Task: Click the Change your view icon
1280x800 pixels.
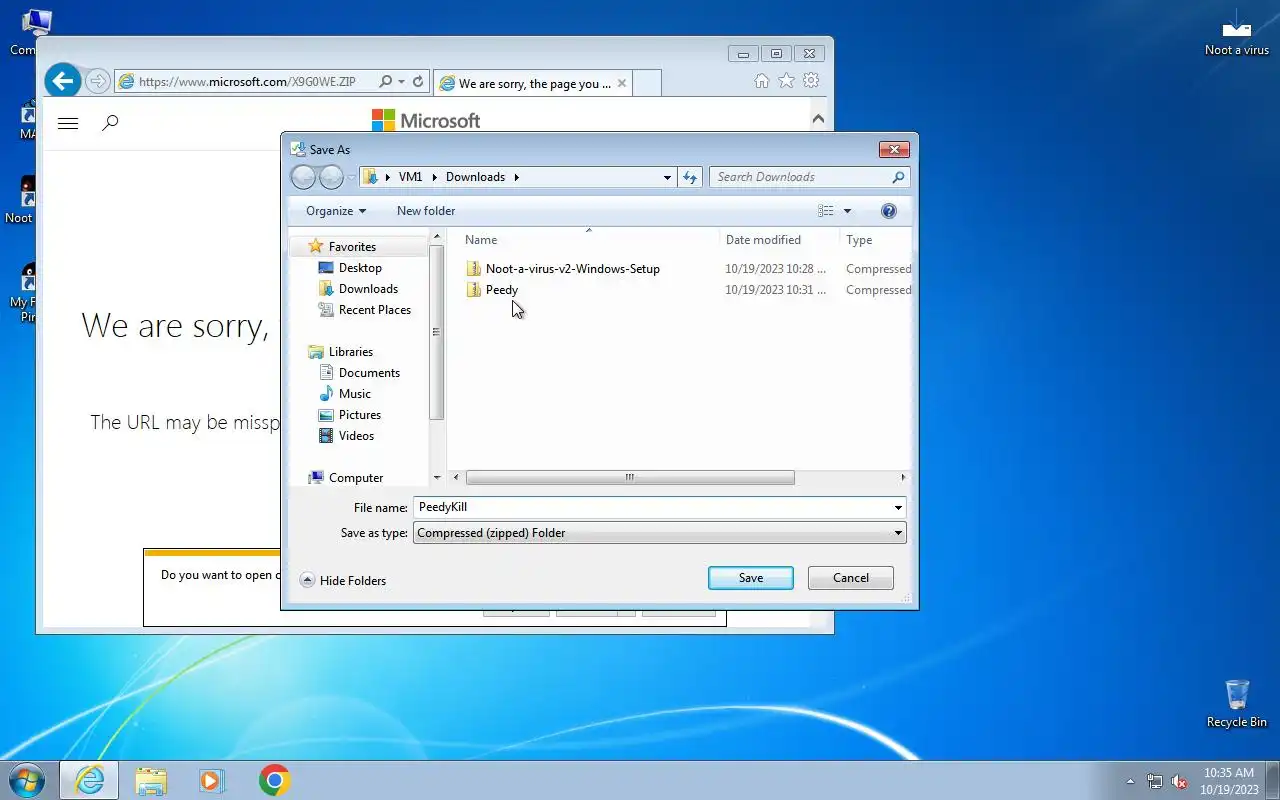Action: [826, 211]
